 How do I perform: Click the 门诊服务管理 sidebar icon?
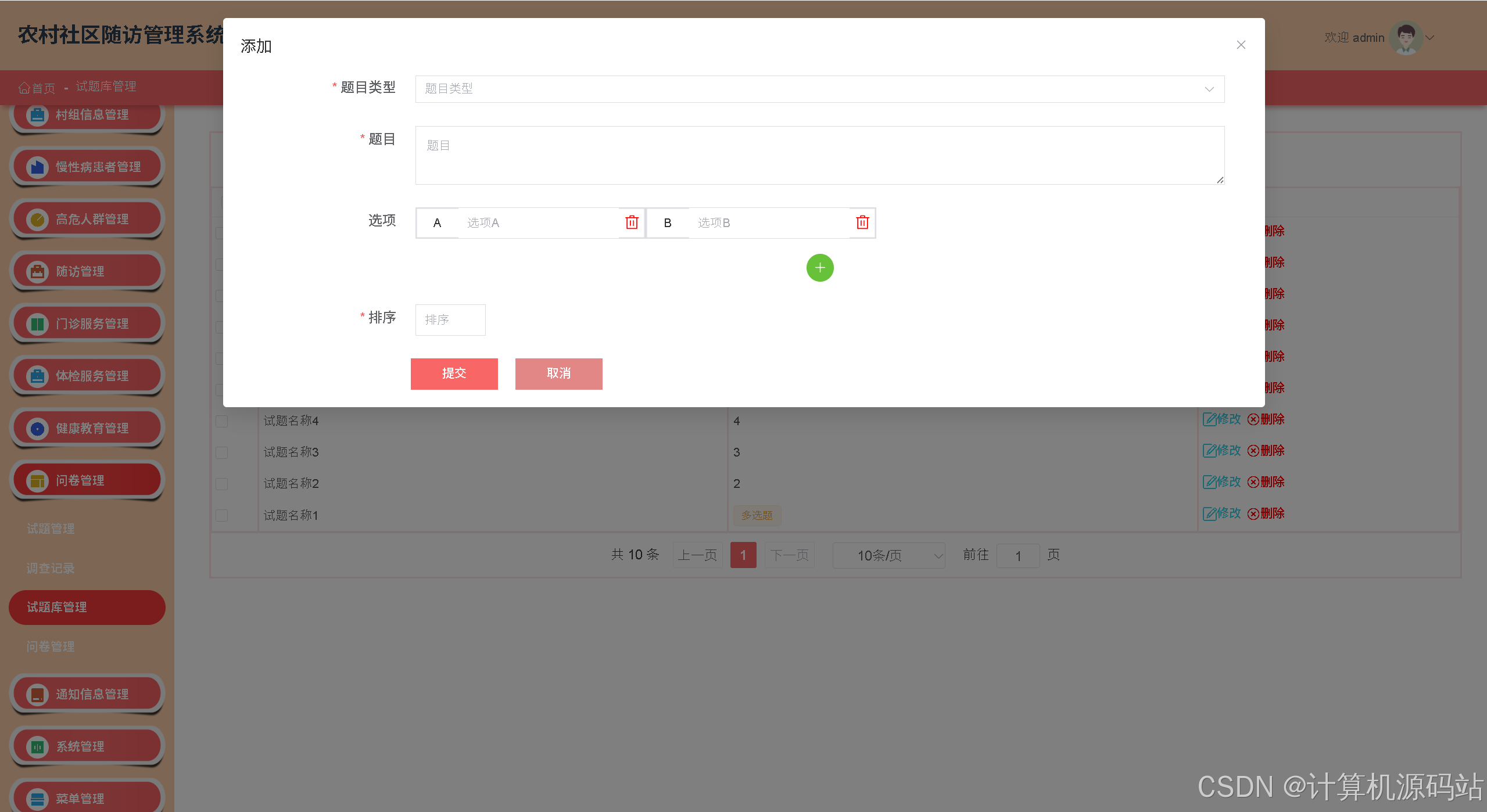pyautogui.click(x=37, y=324)
